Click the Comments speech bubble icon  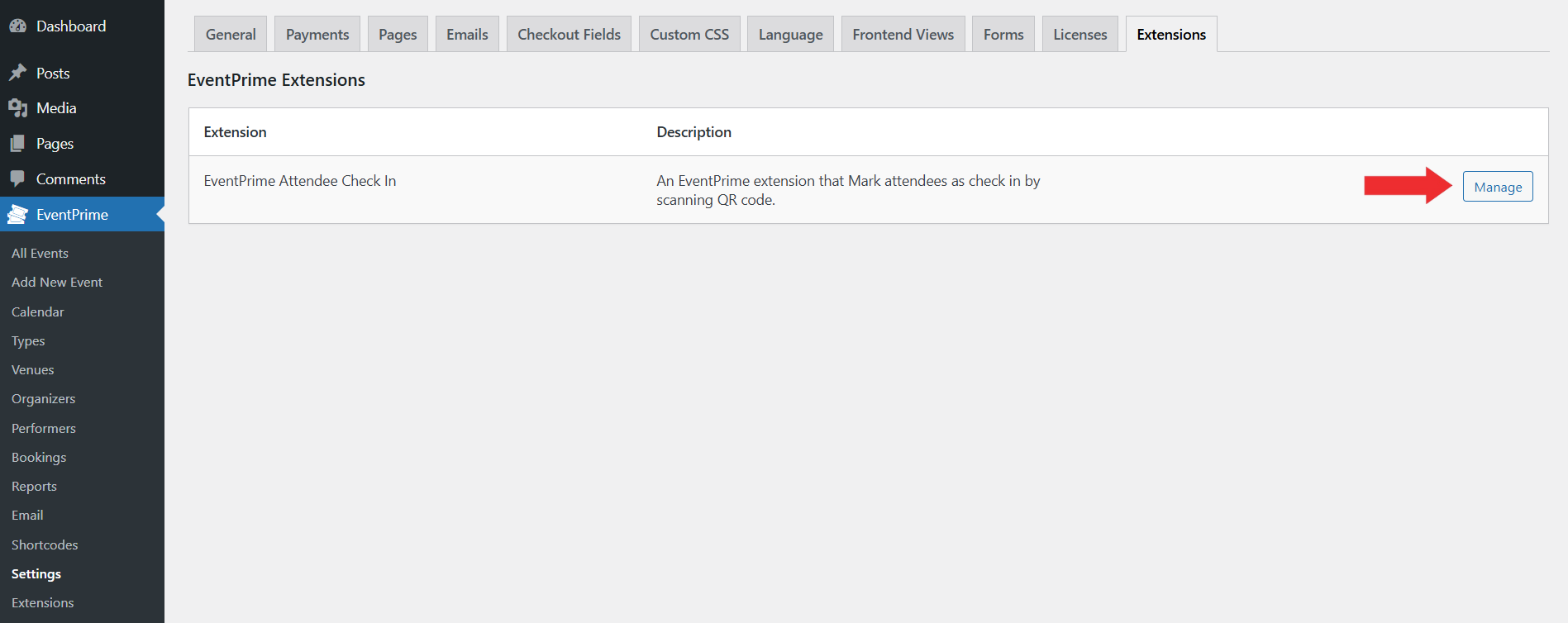(17, 179)
